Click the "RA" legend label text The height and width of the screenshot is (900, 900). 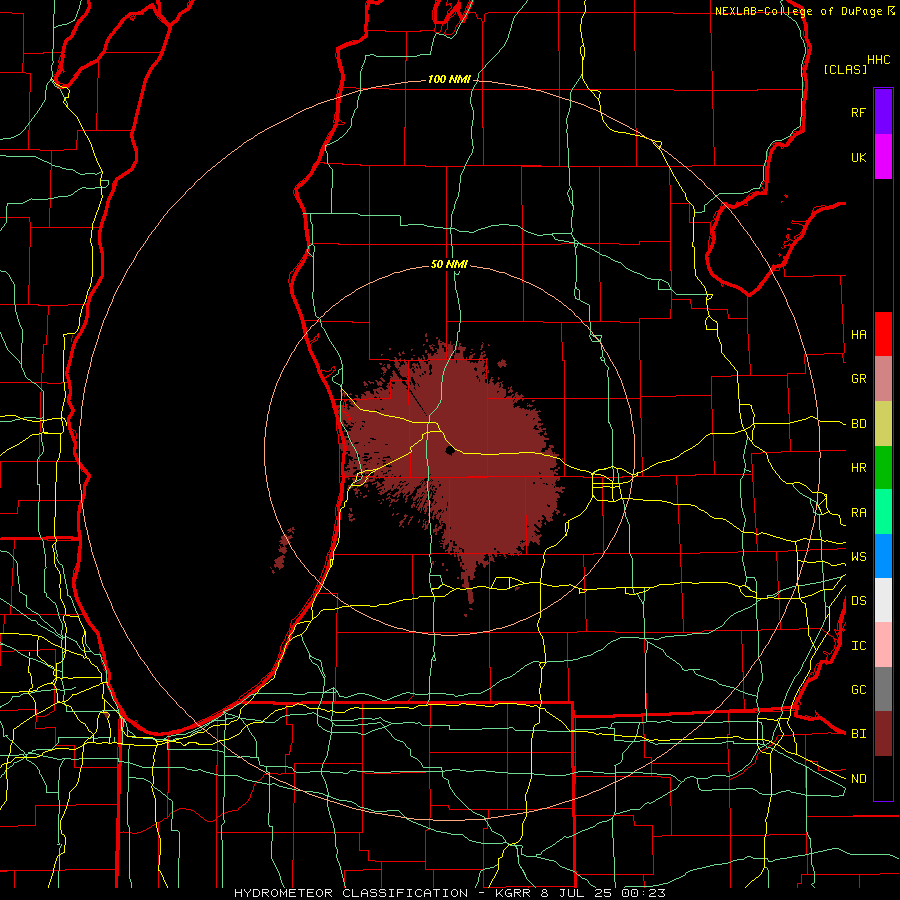[858, 512]
